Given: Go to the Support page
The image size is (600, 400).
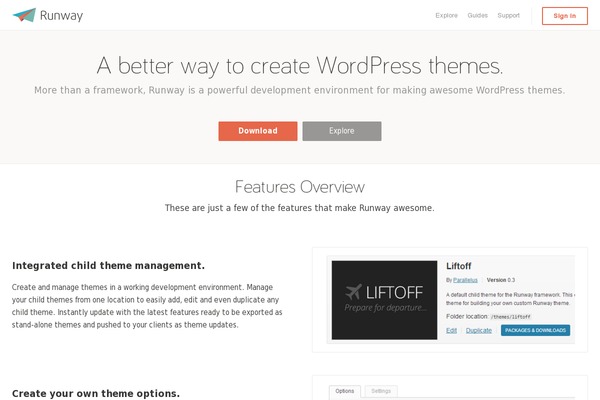Looking at the screenshot, I should 508,16.
